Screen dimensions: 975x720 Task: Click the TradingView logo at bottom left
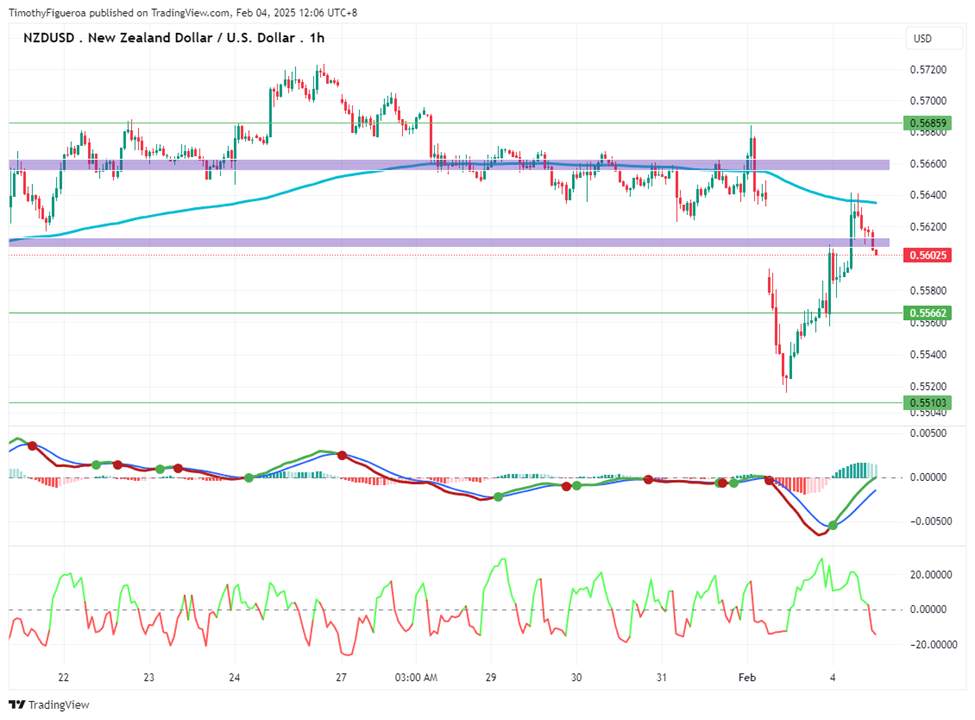click(49, 704)
